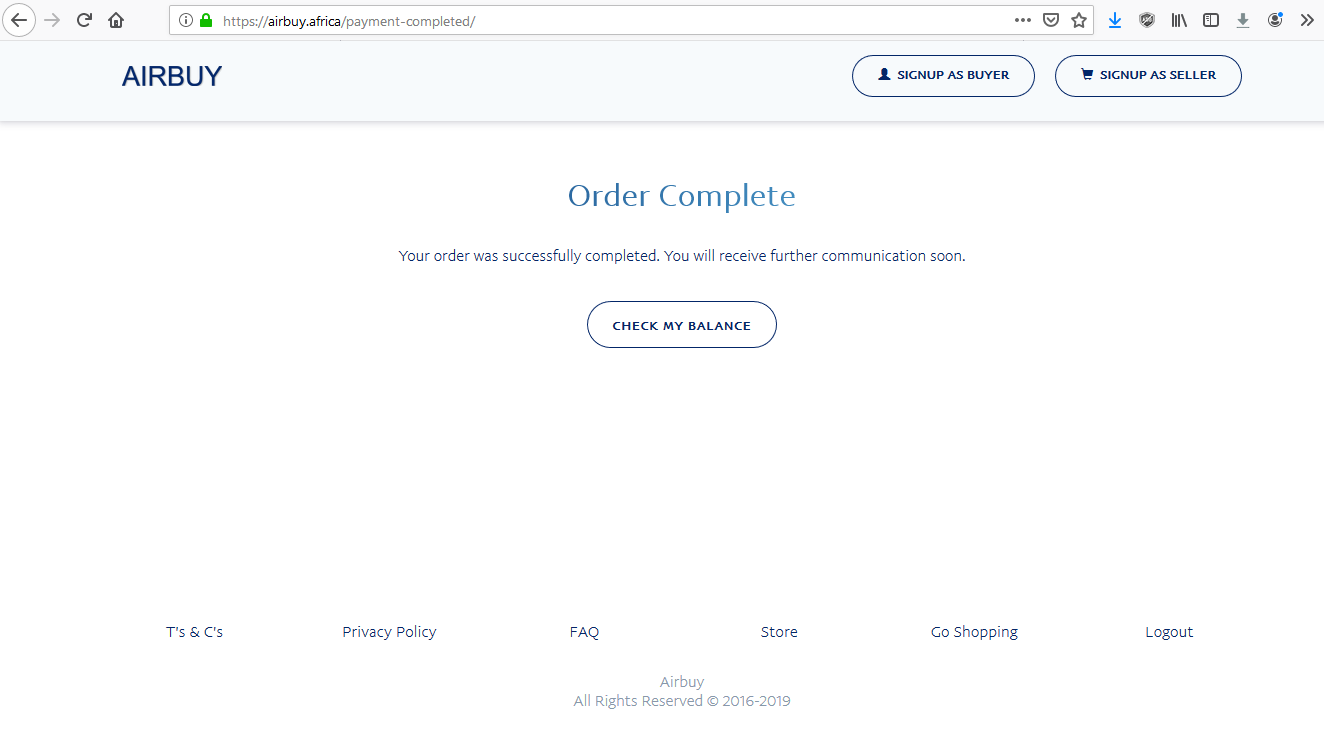Save page to Pocket

pos(1051,20)
